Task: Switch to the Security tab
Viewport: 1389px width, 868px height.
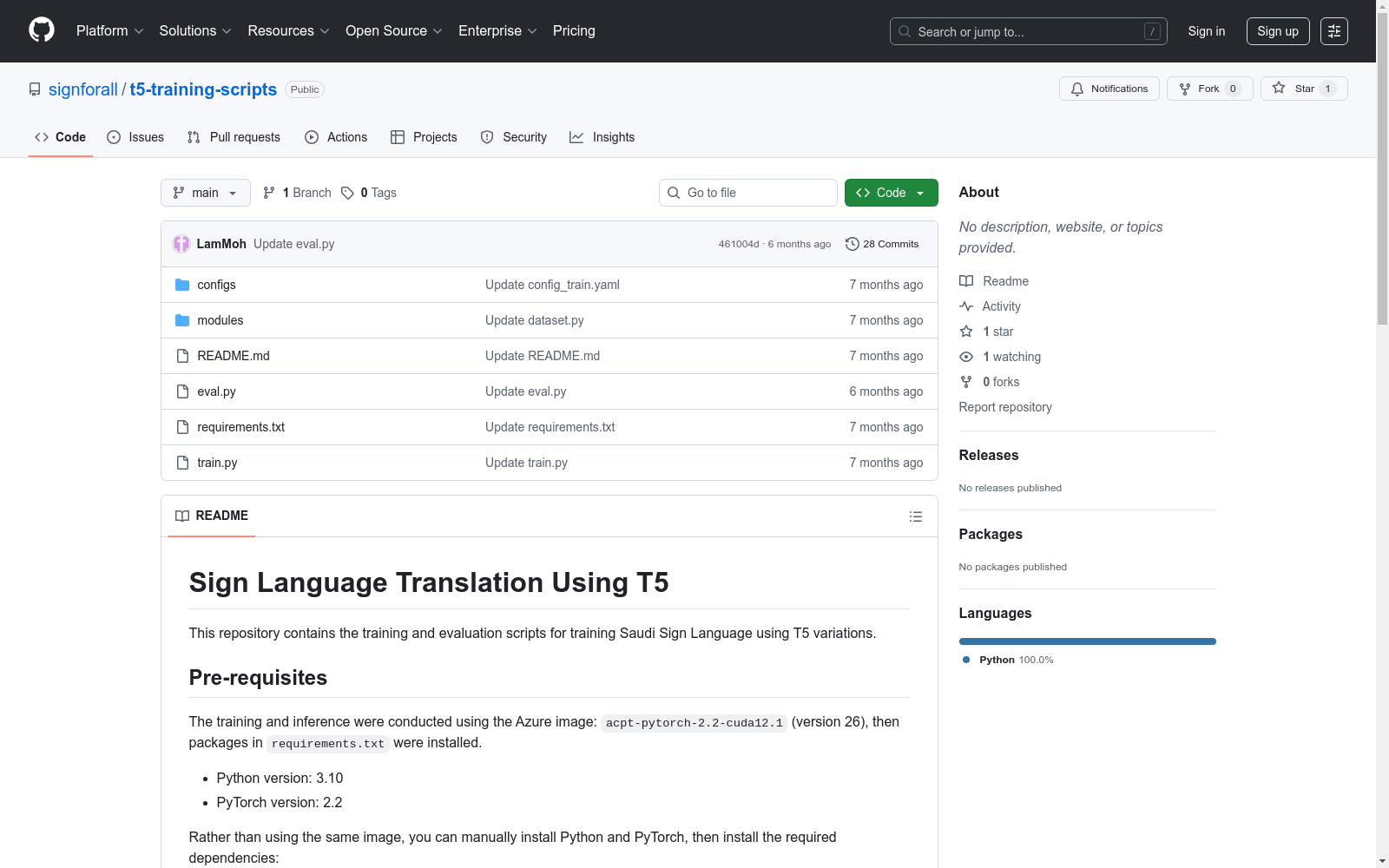Action: click(x=514, y=137)
